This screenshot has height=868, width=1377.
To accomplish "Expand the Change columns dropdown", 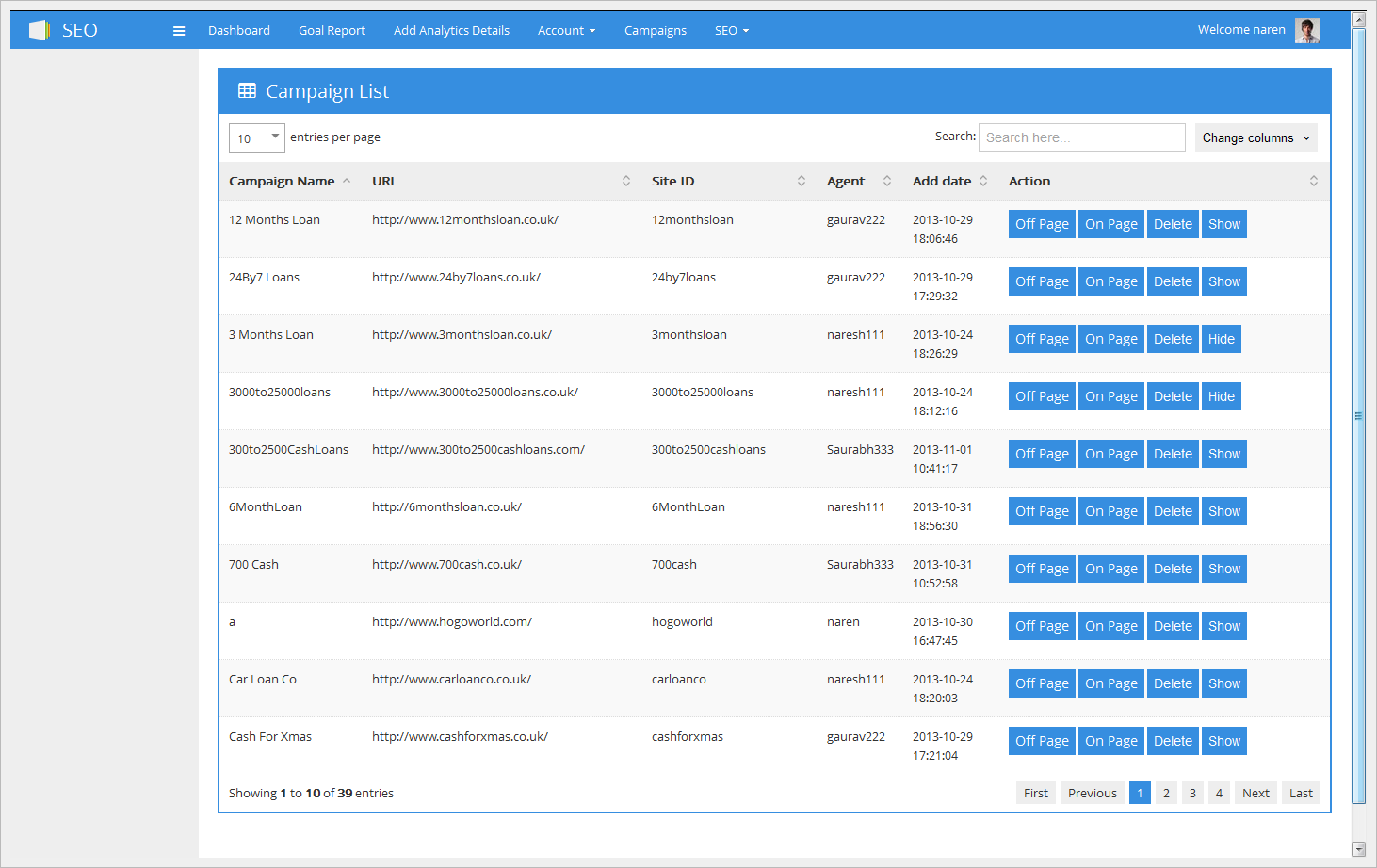I will [1255, 137].
